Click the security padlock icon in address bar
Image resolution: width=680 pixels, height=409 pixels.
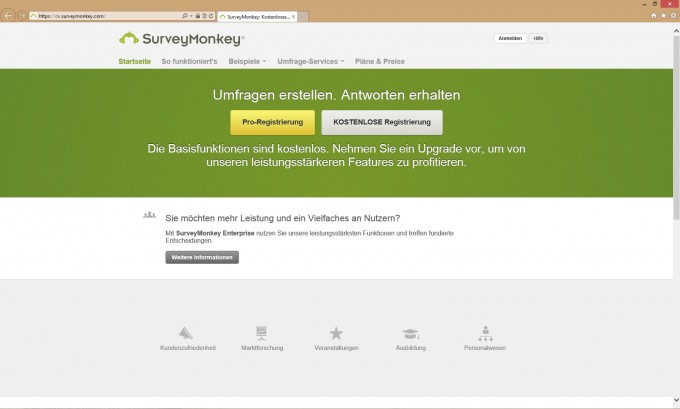click(198, 16)
